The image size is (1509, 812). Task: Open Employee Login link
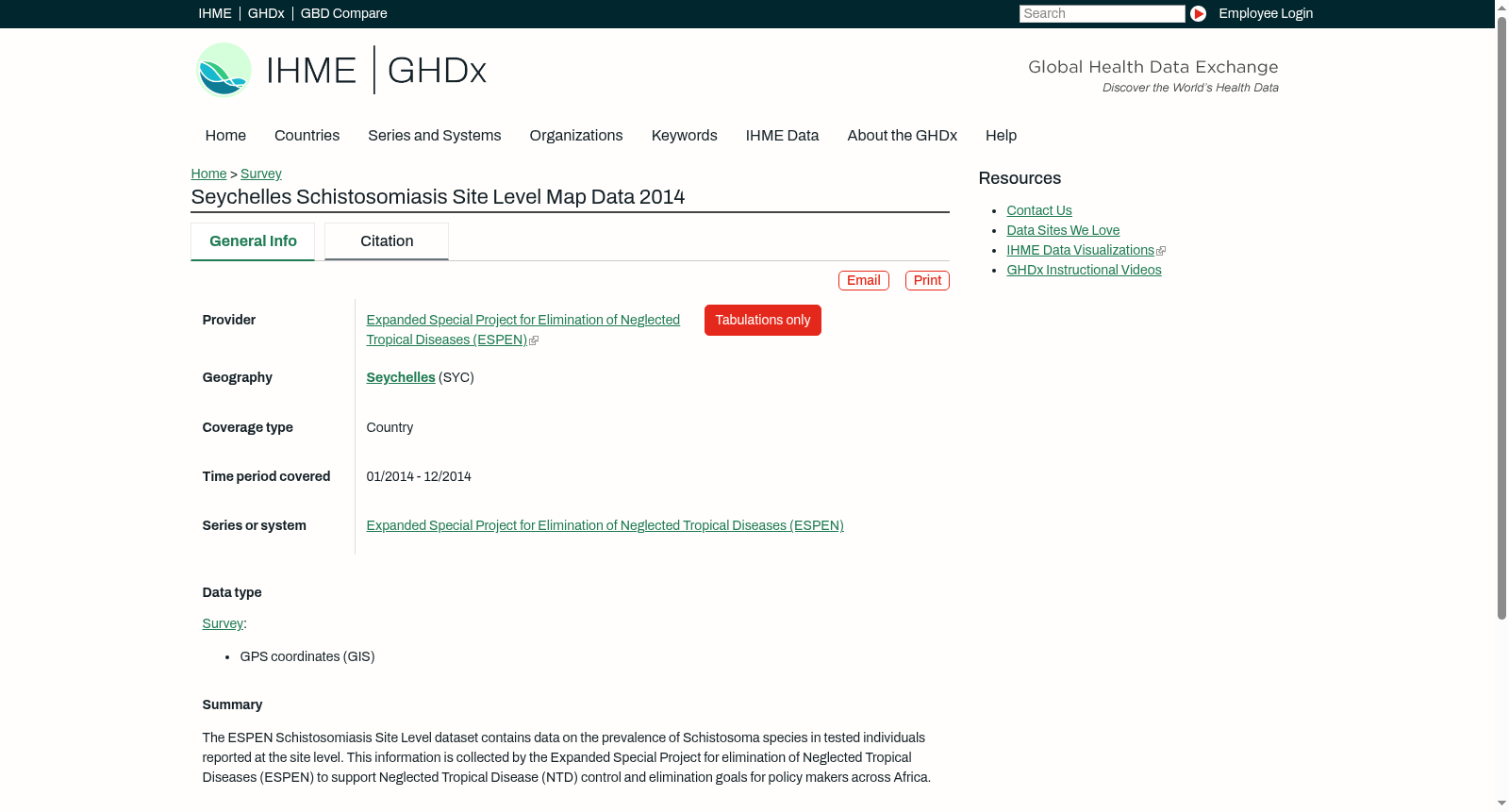[x=1266, y=13]
